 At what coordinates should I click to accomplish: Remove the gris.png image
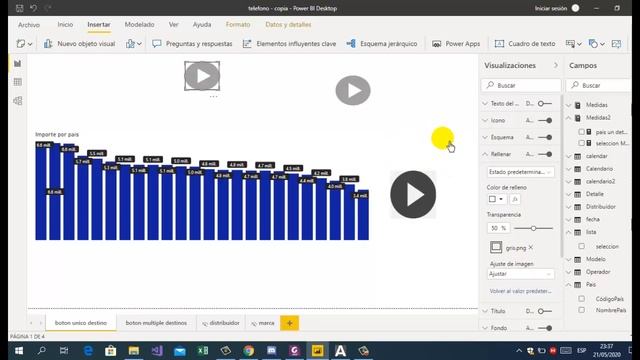(x=531, y=247)
